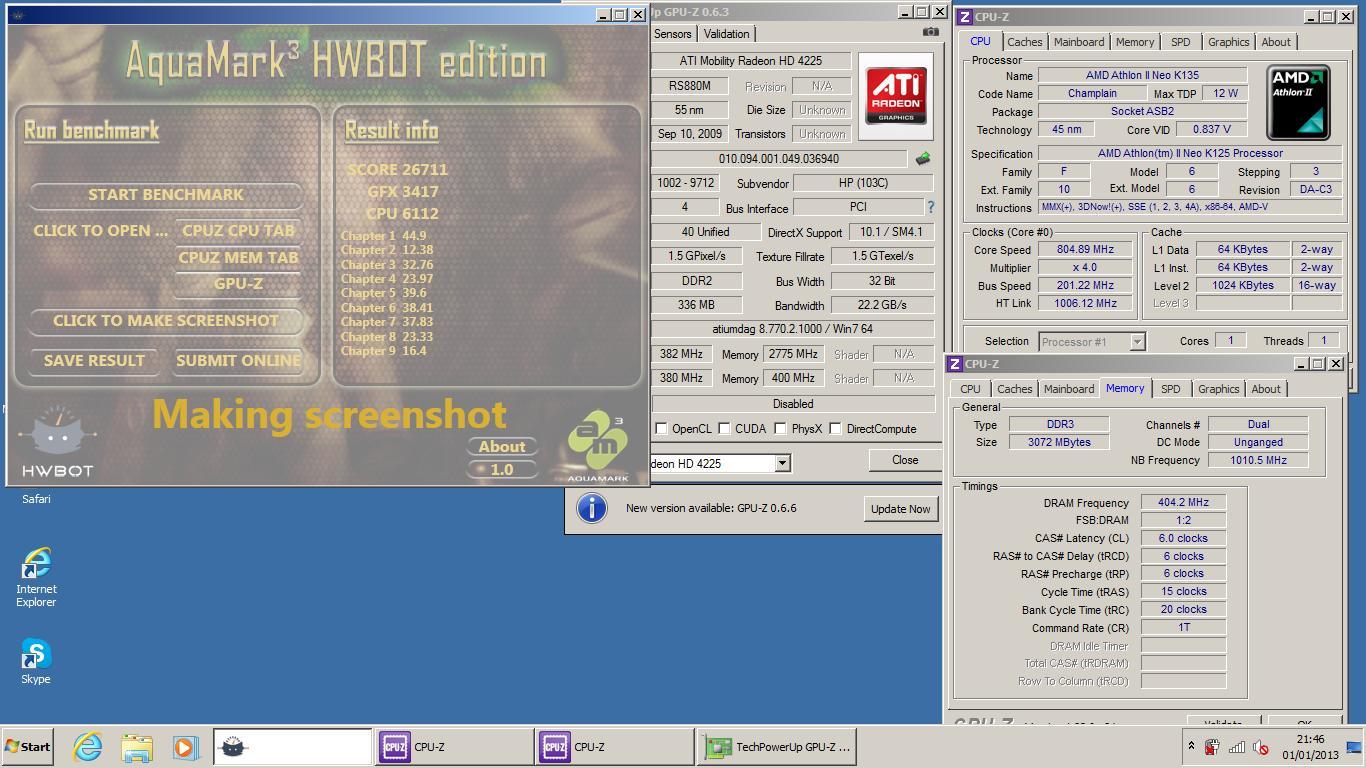This screenshot has height=768, width=1366.
Task: Select CPU tab in lower CPU-Z Memory window
Action: pyautogui.click(x=970, y=389)
